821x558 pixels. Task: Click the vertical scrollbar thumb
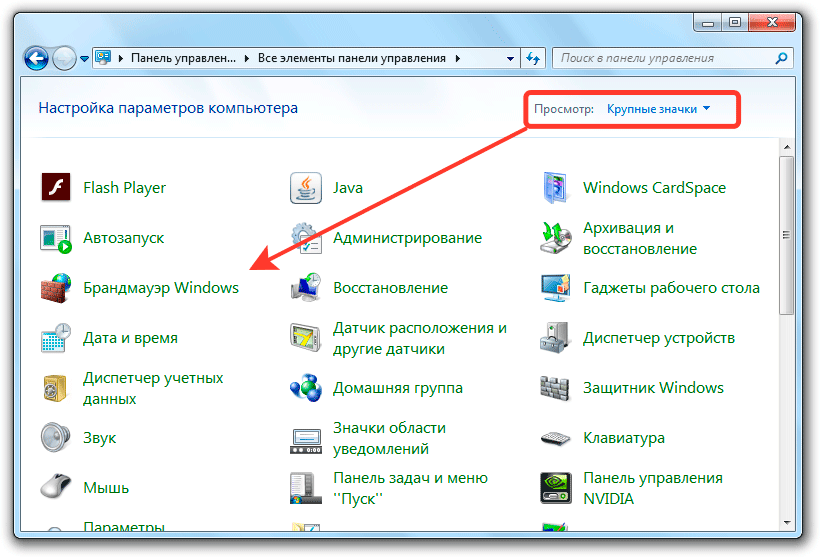[786, 236]
